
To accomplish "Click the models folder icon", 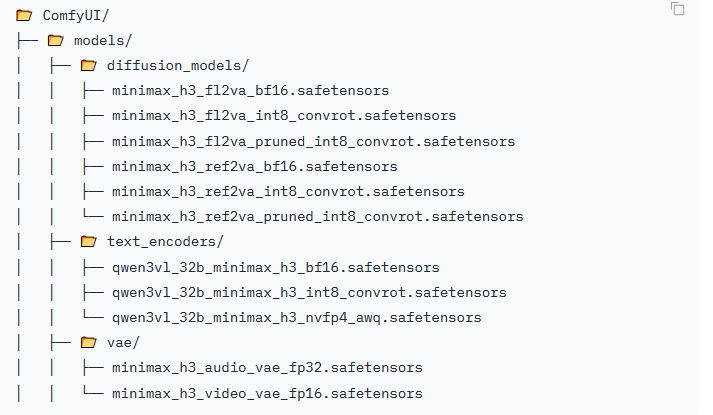I will 55,41.
